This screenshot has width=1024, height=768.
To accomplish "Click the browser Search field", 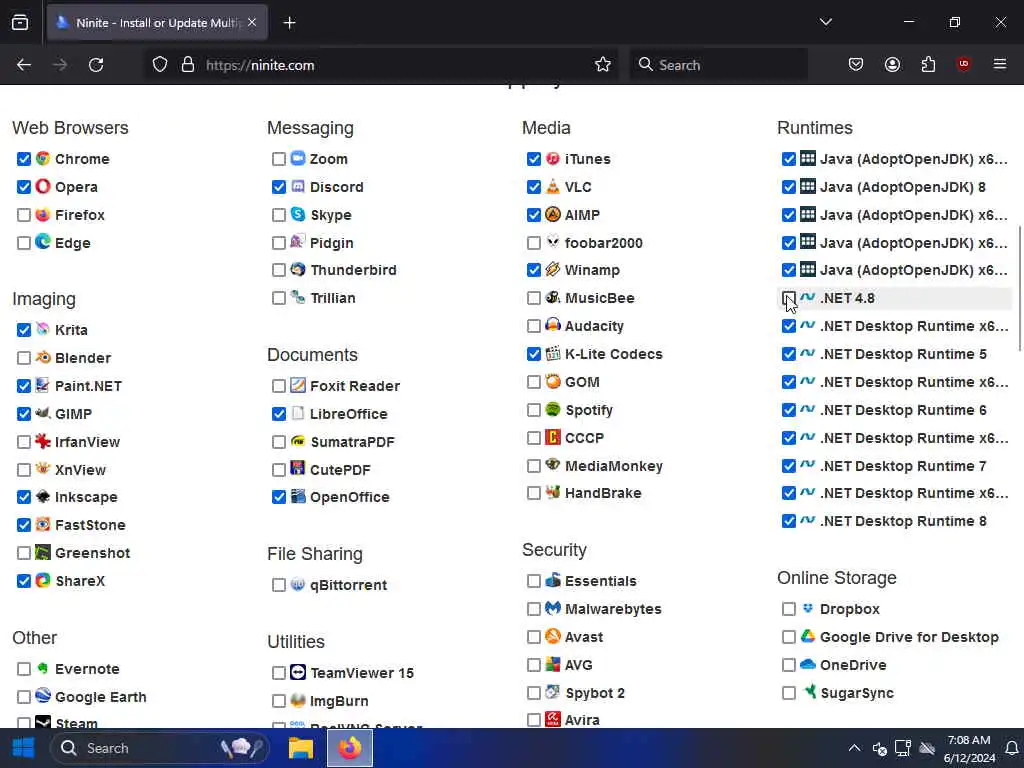I will tap(718, 65).
